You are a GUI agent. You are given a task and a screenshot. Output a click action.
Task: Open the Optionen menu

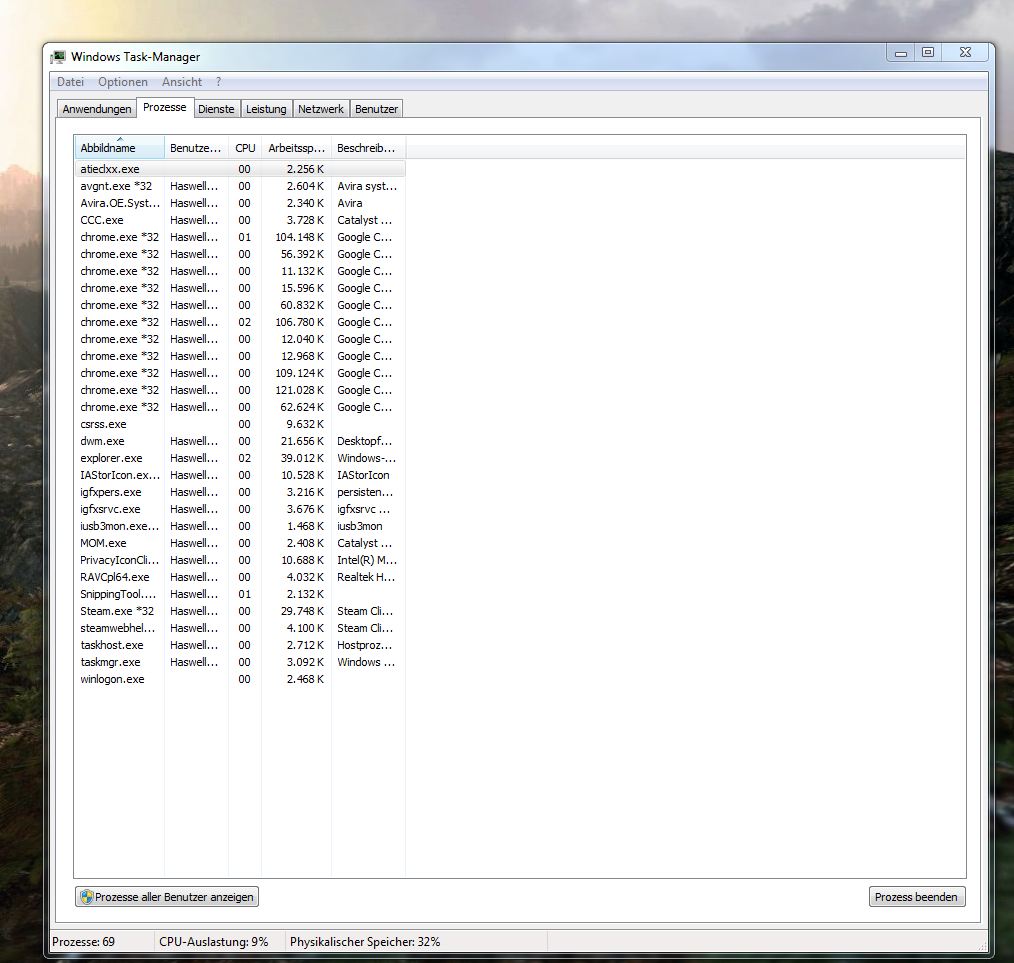(123, 82)
